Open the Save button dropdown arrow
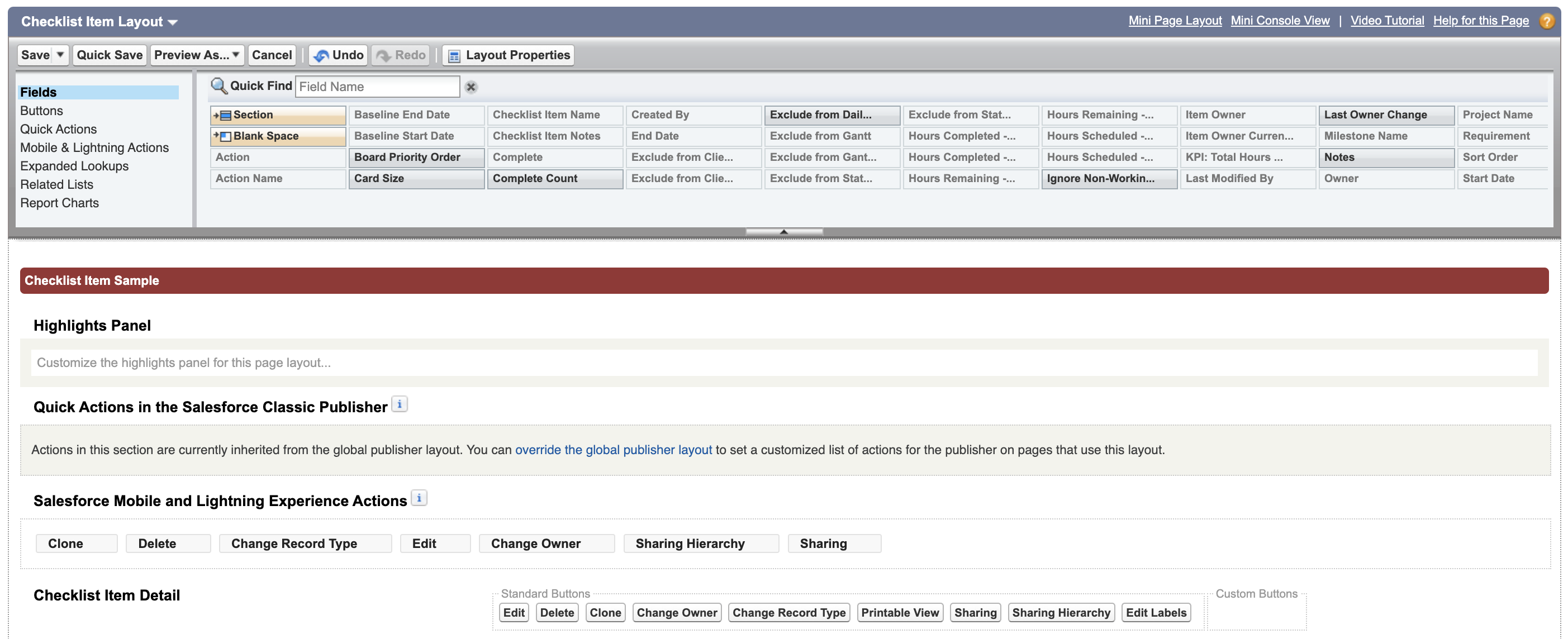Viewport: 1568px width, 639px height. pyautogui.click(x=60, y=55)
